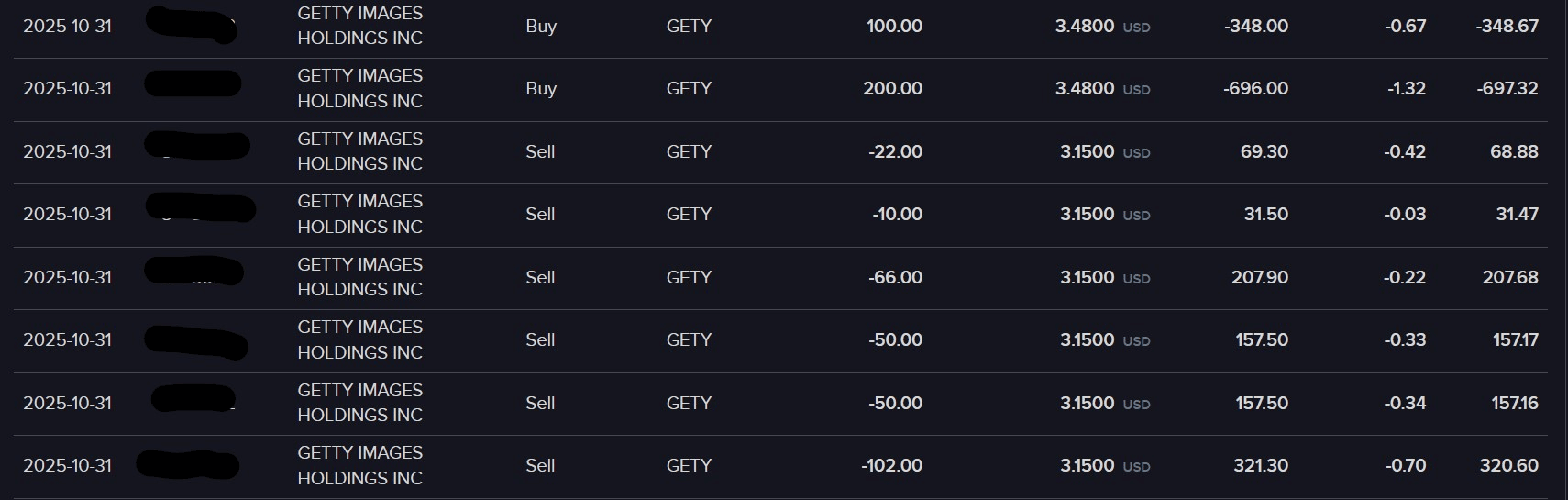Select the -10.00 quantity Sell row
The height and width of the screenshot is (500, 1568).
[540, 214]
